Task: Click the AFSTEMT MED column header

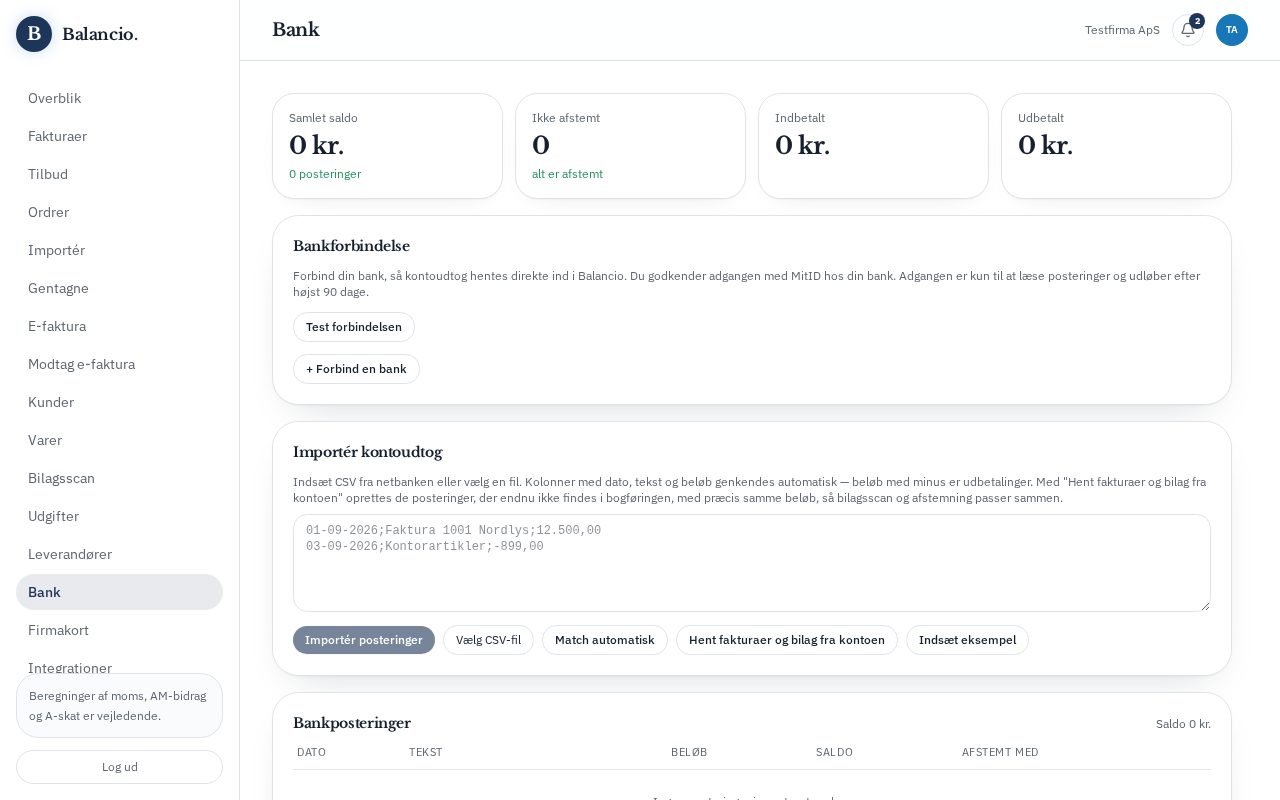Action: 1000,752
